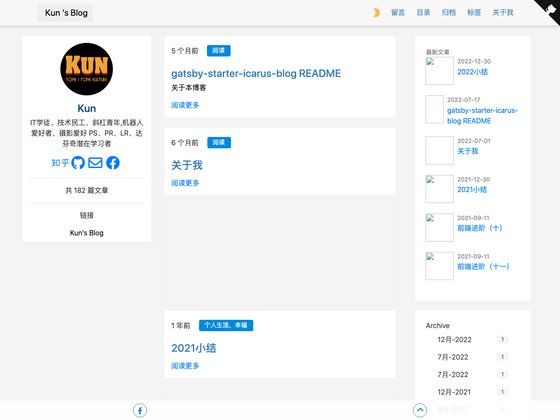Open Kun 's Blog home button

tap(66, 13)
